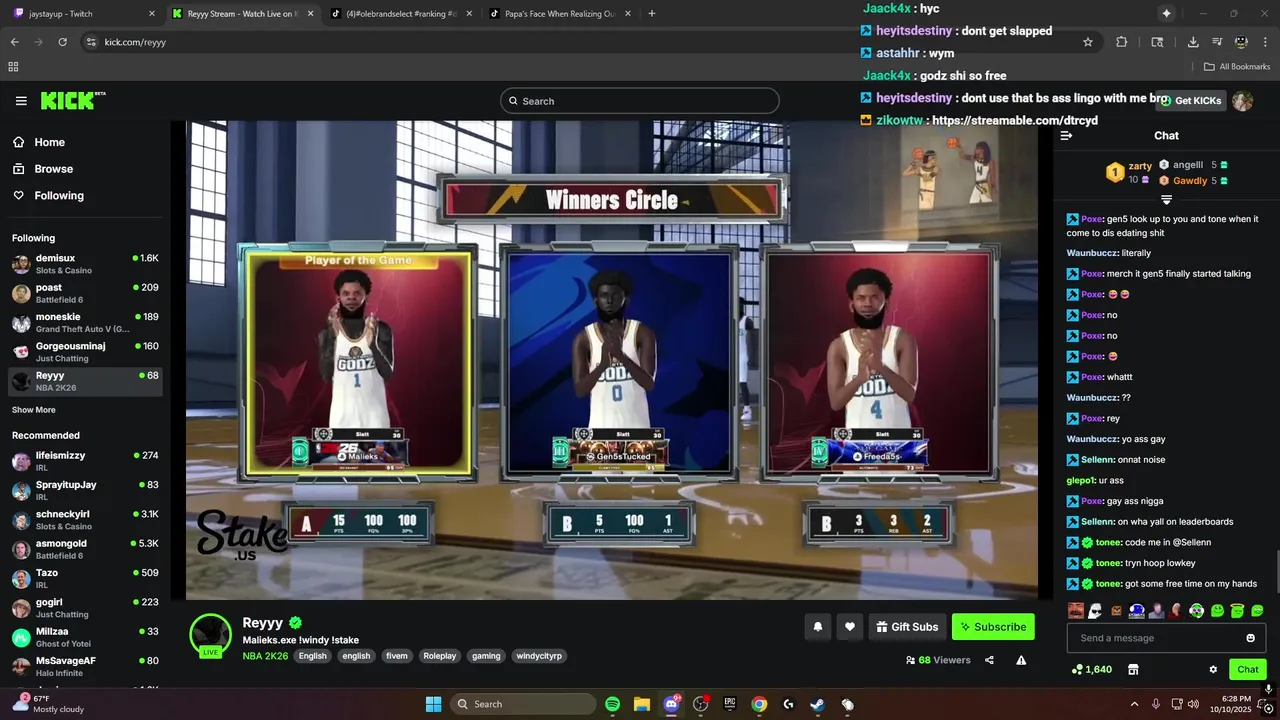Screen dimensions: 1280x720
Task: Open demisux channel from Following list
Action: pyautogui.click(x=85, y=264)
